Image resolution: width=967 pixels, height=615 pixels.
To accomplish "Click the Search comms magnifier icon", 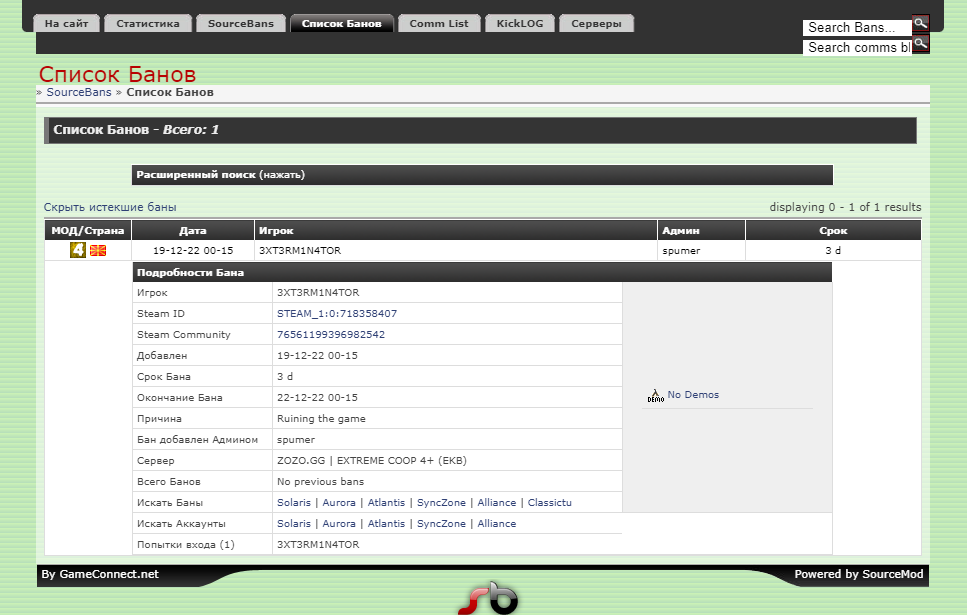I will coord(921,44).
